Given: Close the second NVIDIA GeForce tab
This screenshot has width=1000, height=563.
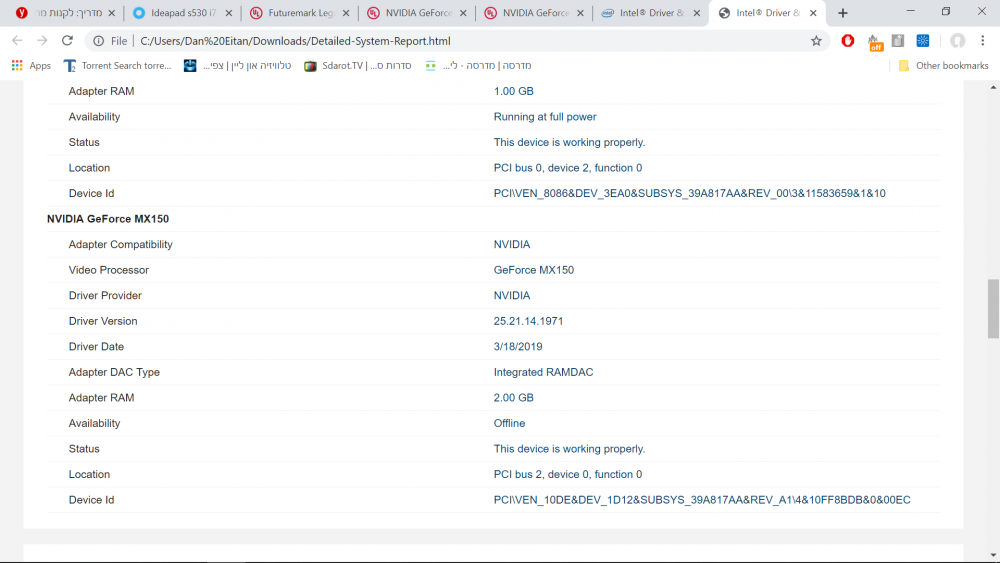Looking at the screenshot, I should tap(580, 13).
